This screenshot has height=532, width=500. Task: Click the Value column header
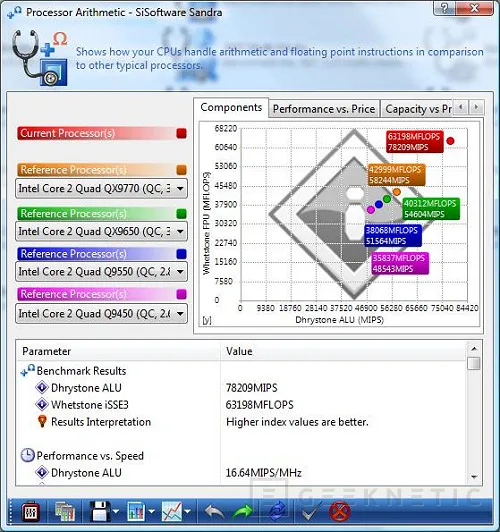click(x=344, y=351)
